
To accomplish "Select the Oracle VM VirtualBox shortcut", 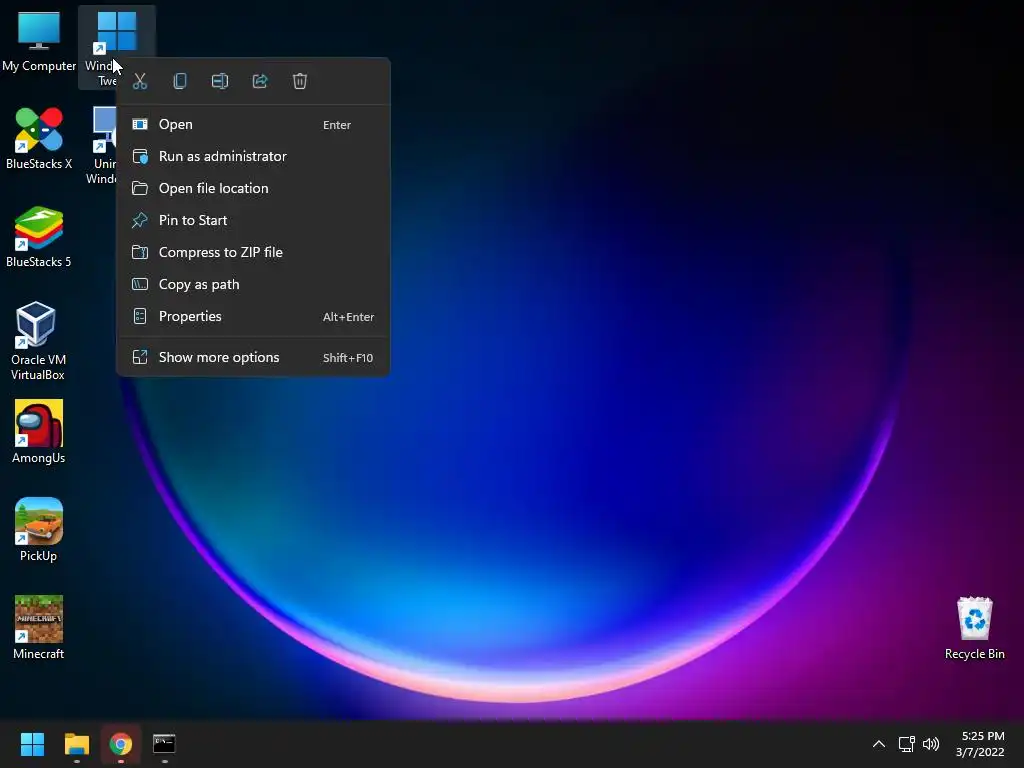I will coord(38,341).
